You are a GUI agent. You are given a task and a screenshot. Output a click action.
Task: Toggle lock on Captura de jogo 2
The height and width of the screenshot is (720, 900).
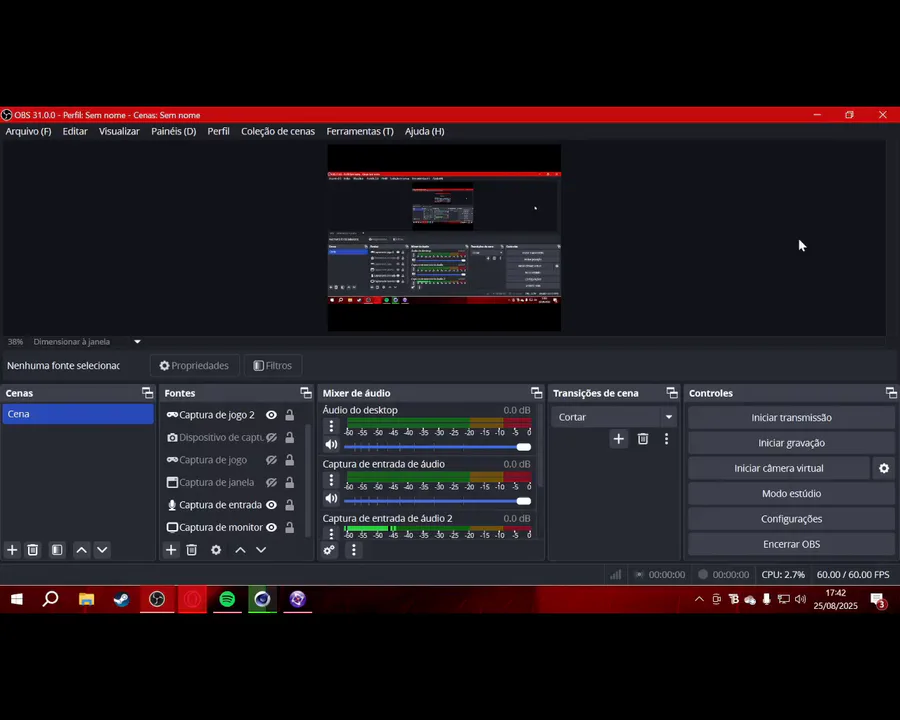(x=290, y=415)
